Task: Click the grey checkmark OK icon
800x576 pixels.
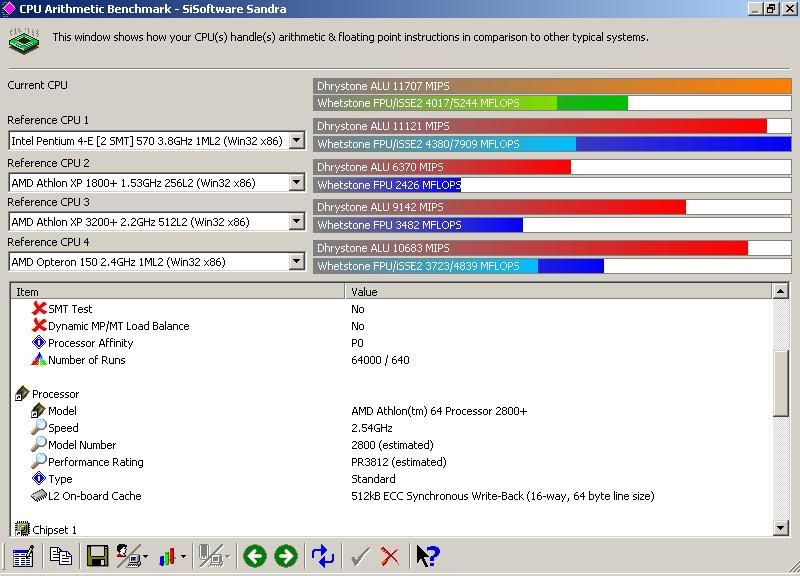Action: tap(360, 557)
